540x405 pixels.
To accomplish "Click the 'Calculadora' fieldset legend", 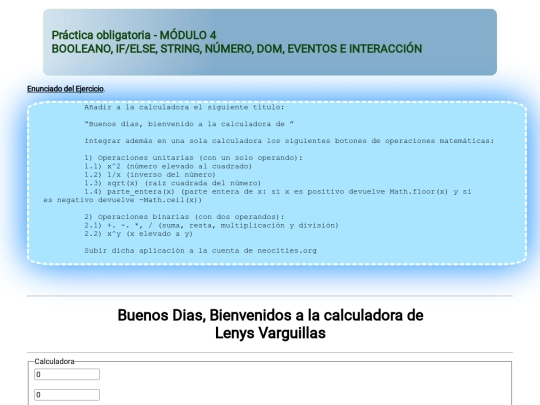I will click(54, 361).
